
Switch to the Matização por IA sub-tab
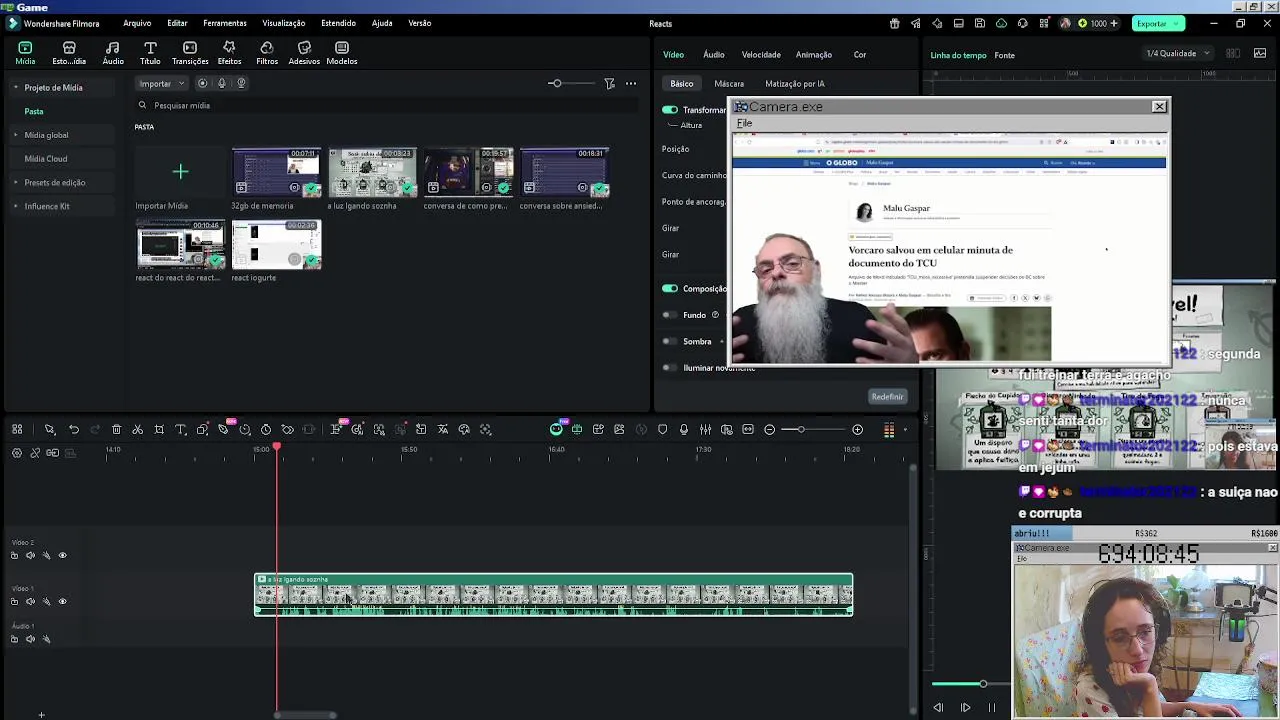795,84
